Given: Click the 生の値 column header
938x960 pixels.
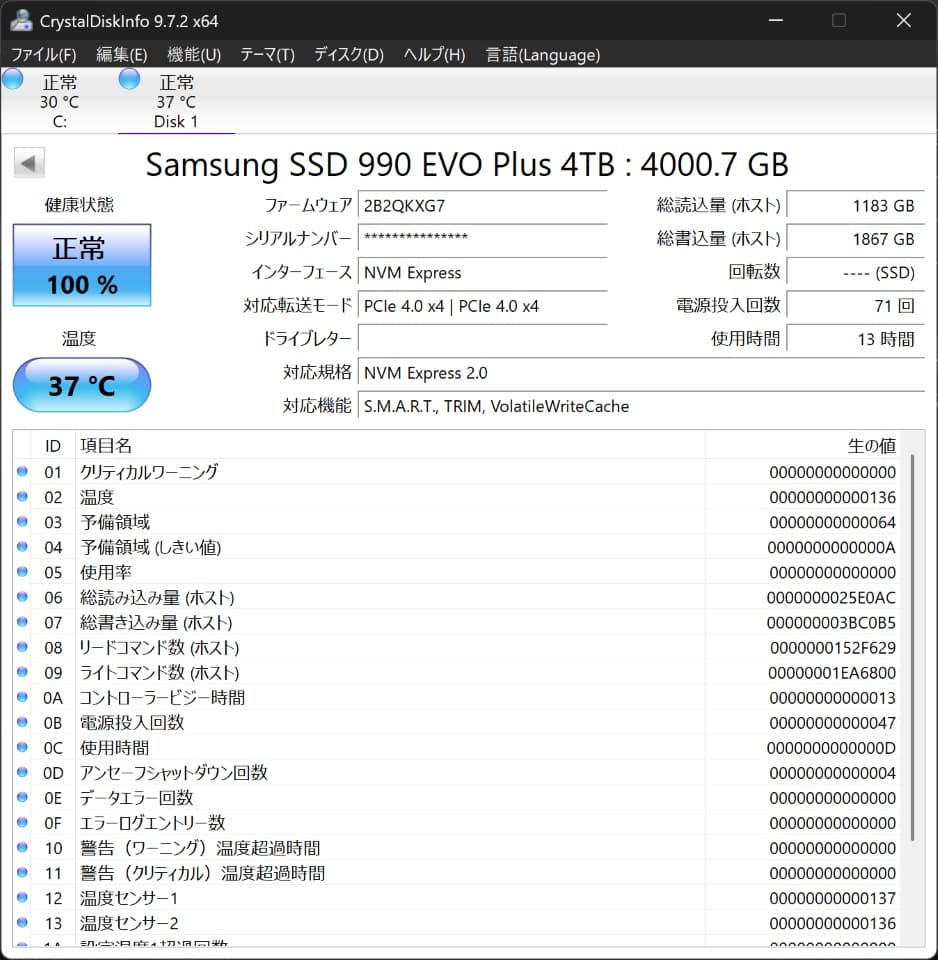Looking at the screenshot, I should pyautogui.click(x=871, y=445).
